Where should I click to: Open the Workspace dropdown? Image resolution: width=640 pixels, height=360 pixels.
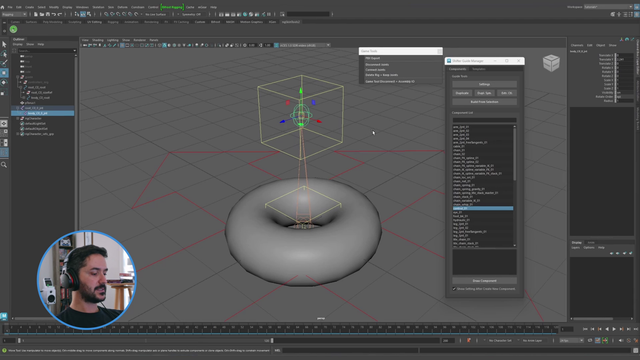pyautogui.click(x=608, y=7)
